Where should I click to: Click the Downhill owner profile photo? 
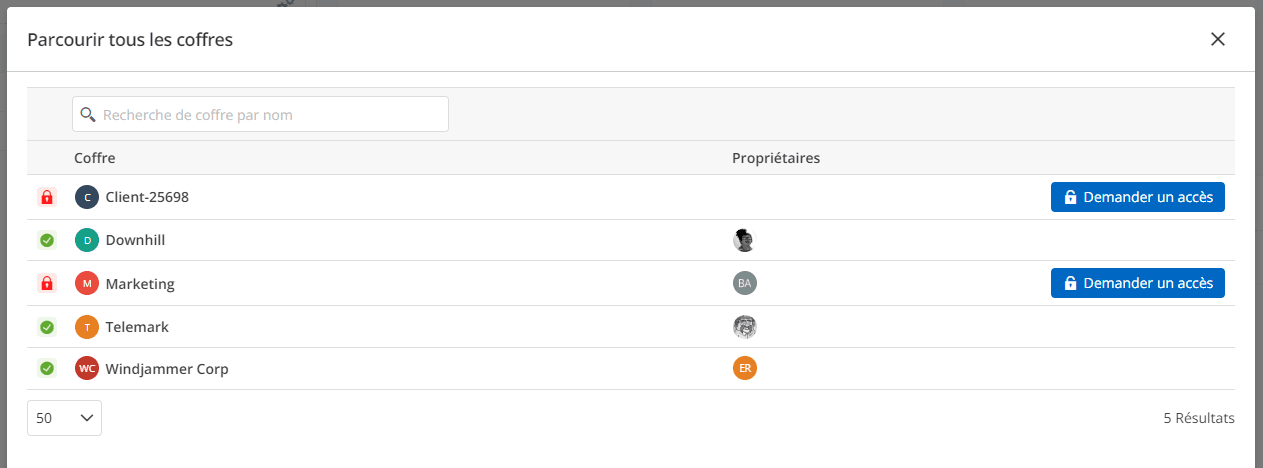tap(744, 240)
